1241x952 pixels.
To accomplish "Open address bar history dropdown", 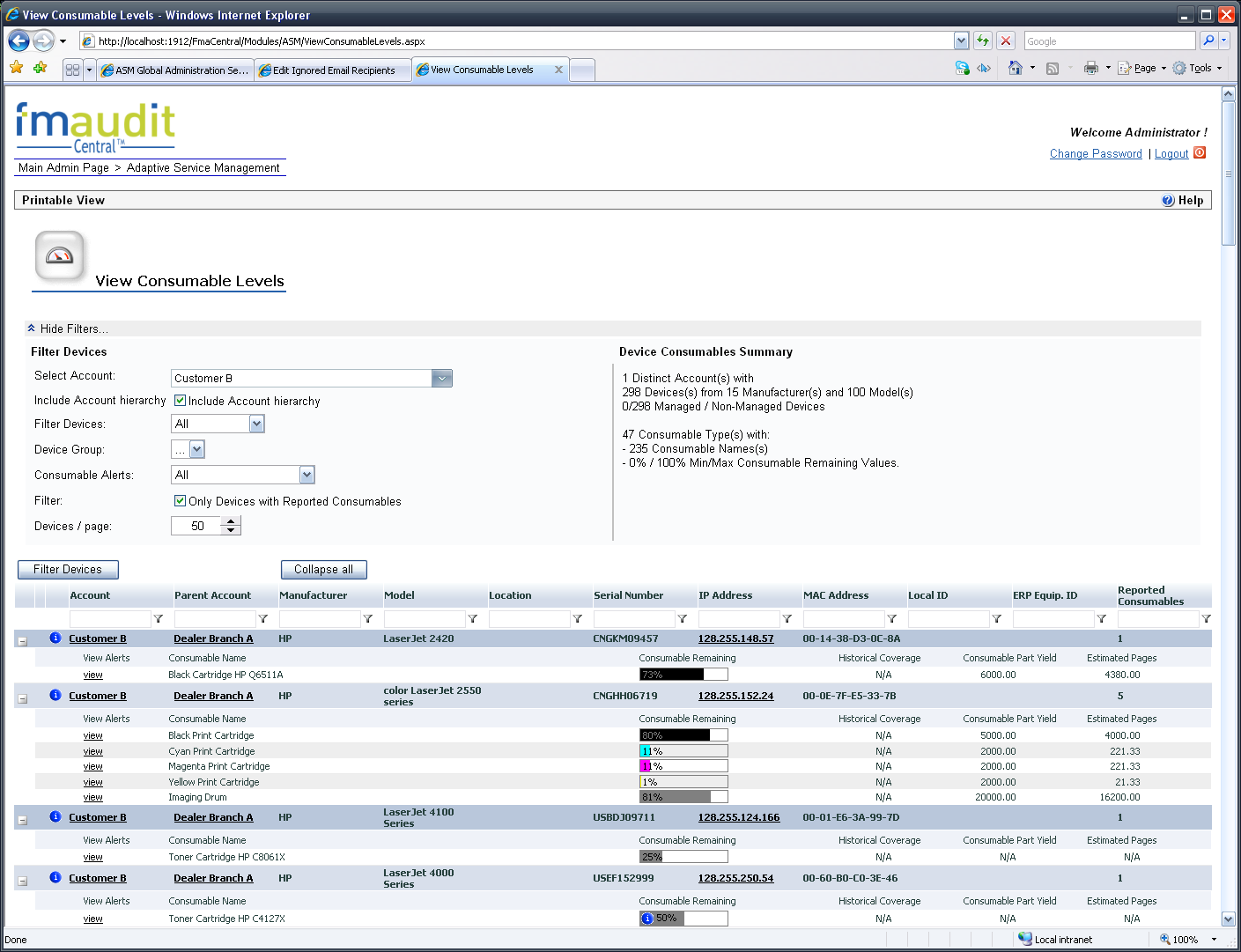I will pos(961,41).
